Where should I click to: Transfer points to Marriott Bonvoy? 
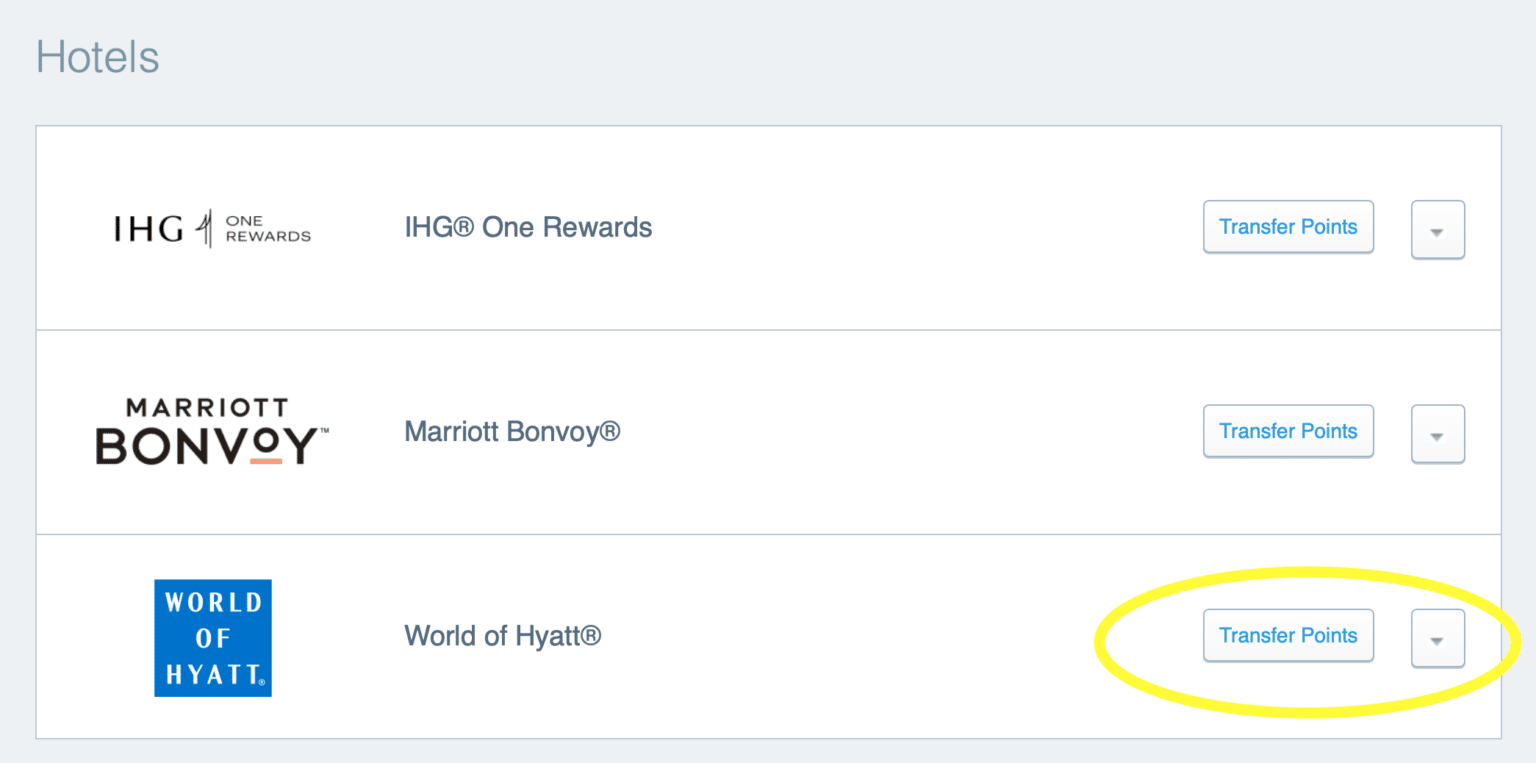click(x=1288, y=431)
